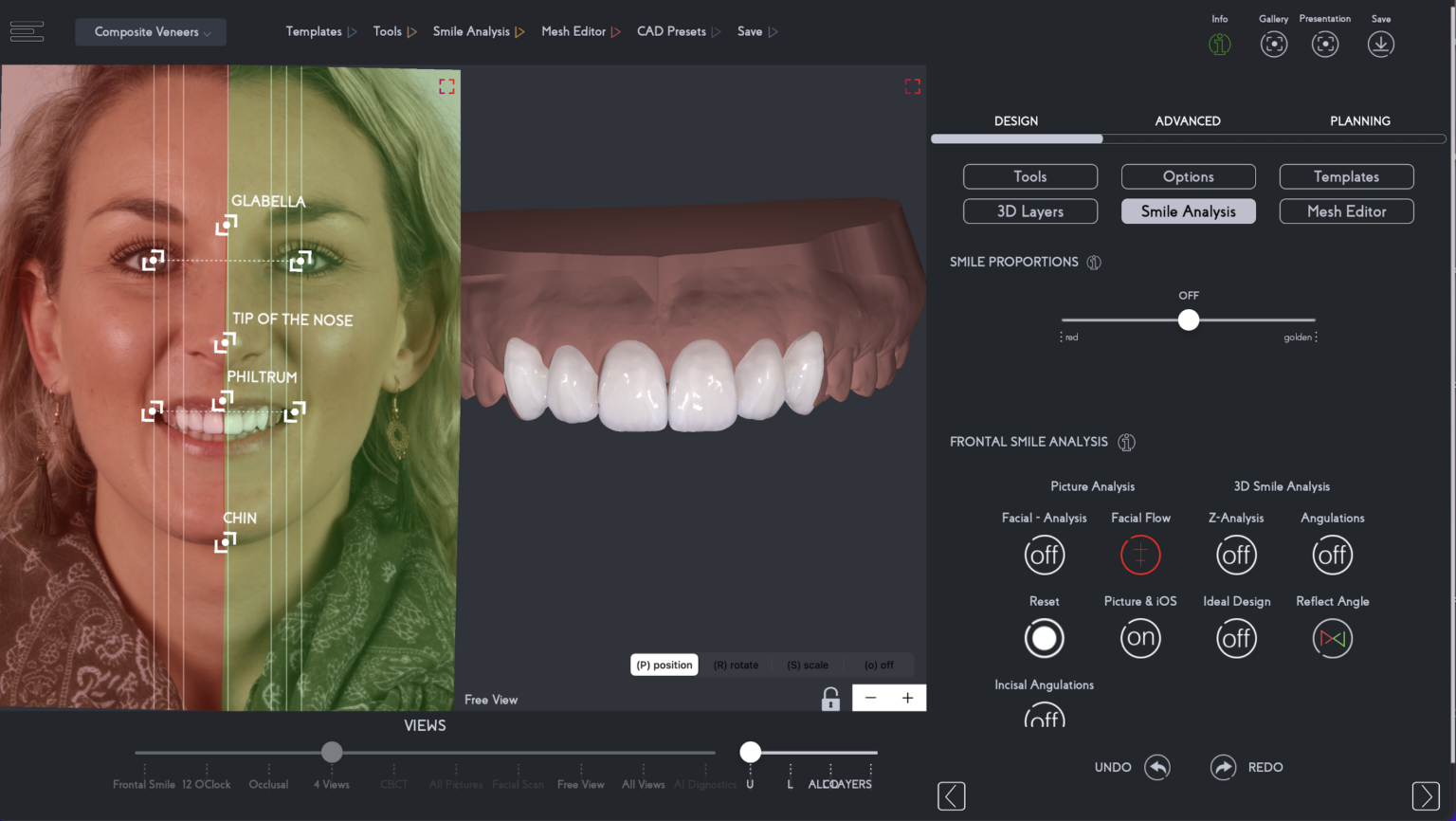Enable Ideal Design

pos(1236,638)
